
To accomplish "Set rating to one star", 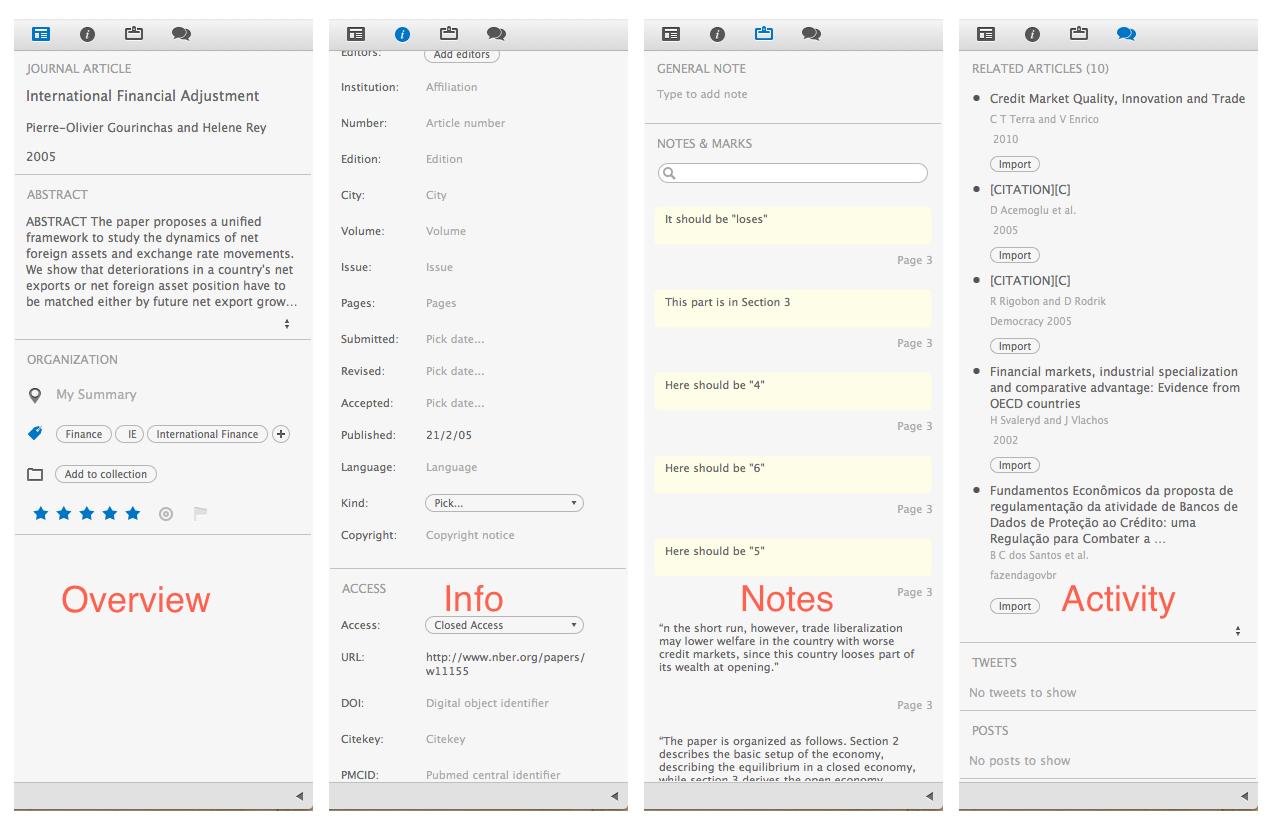I will 41,513.
